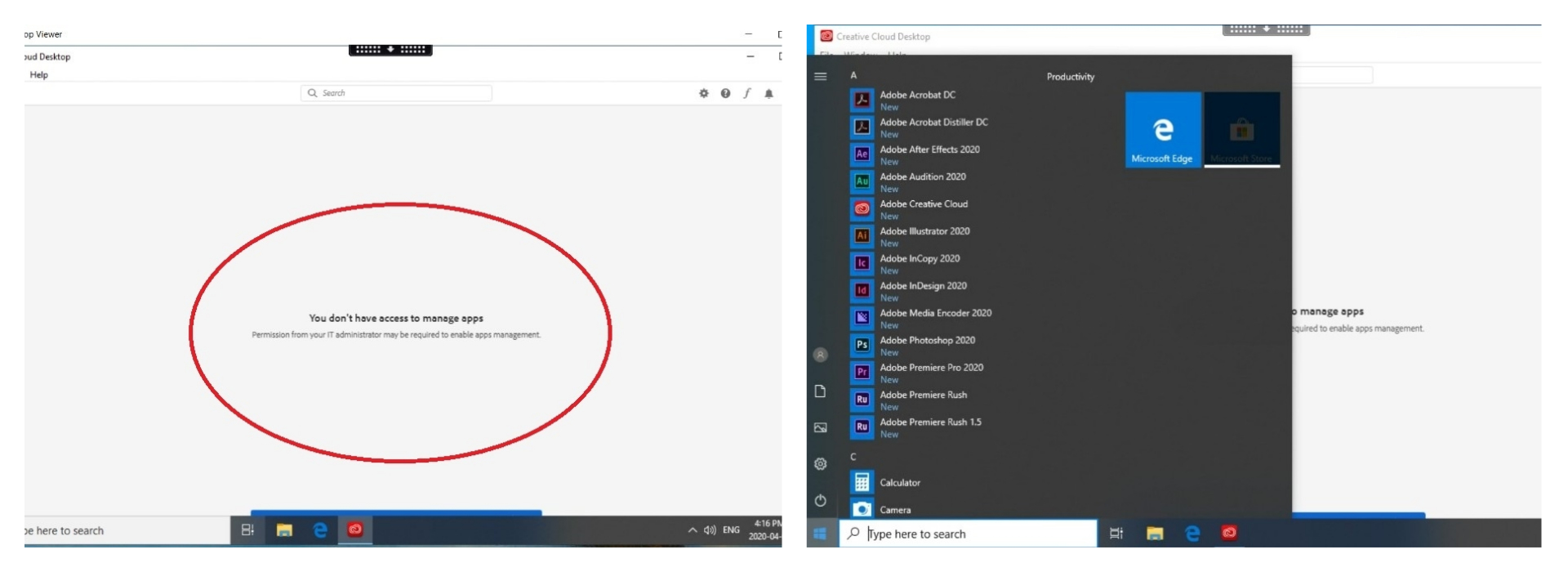Image resolution: width=1568 pixels, height=572 pixels.
Task: Open the user account icon in the Start menu
Action: pos(821,355)
